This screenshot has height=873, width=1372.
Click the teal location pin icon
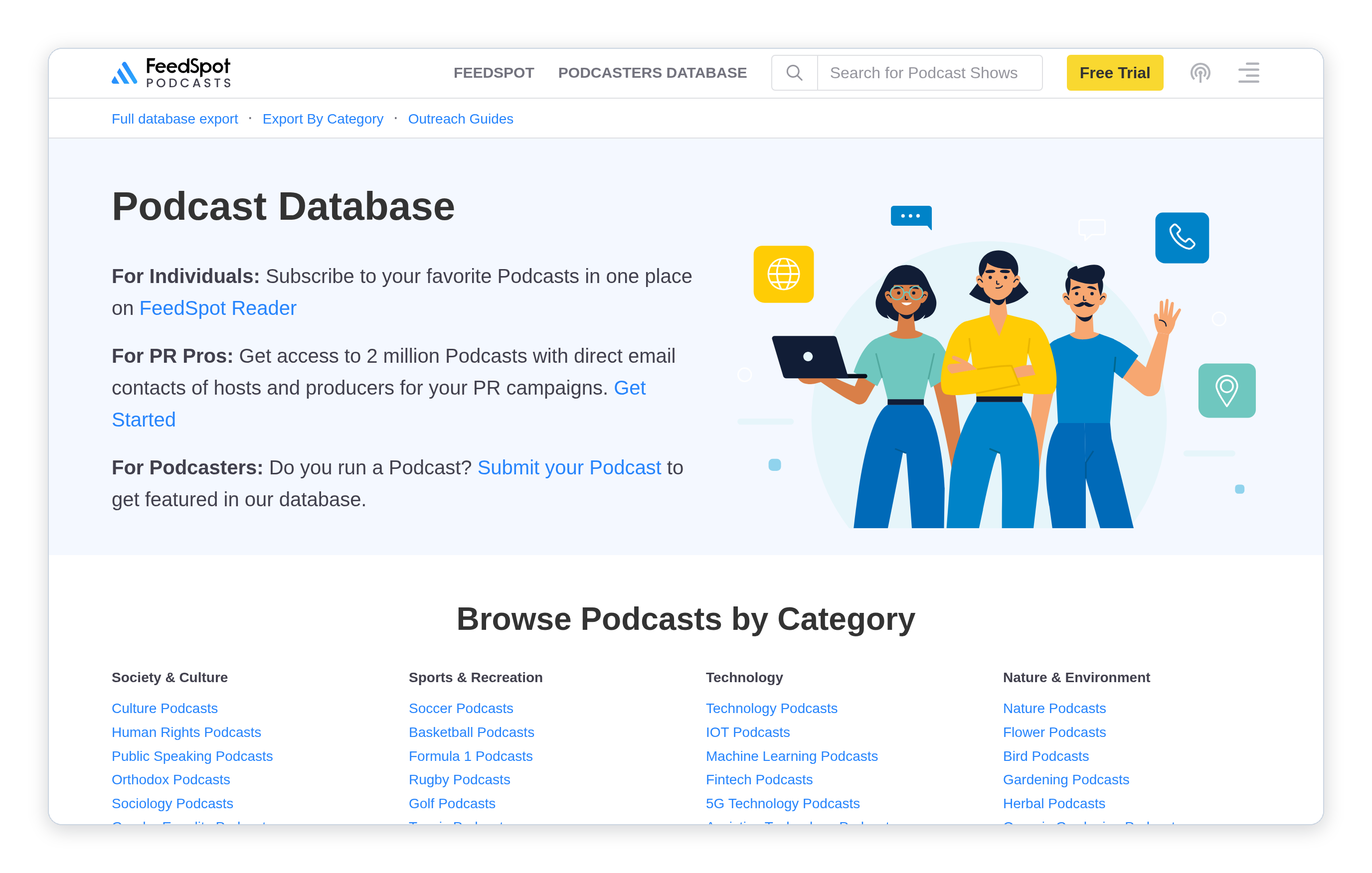click(1227, 391)
